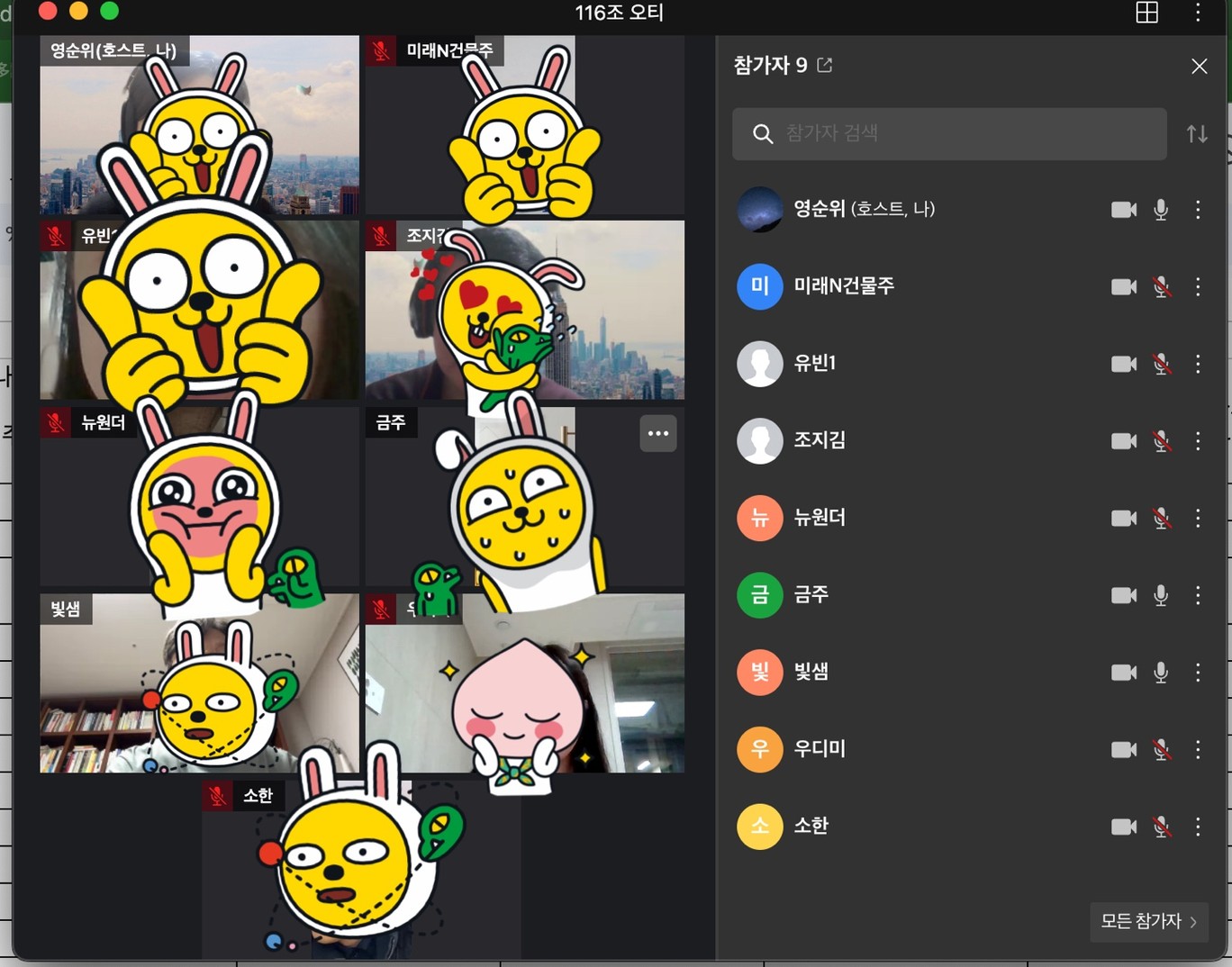
Task: Click the 영순위 avatar in participant list
Action: point(759,210)
